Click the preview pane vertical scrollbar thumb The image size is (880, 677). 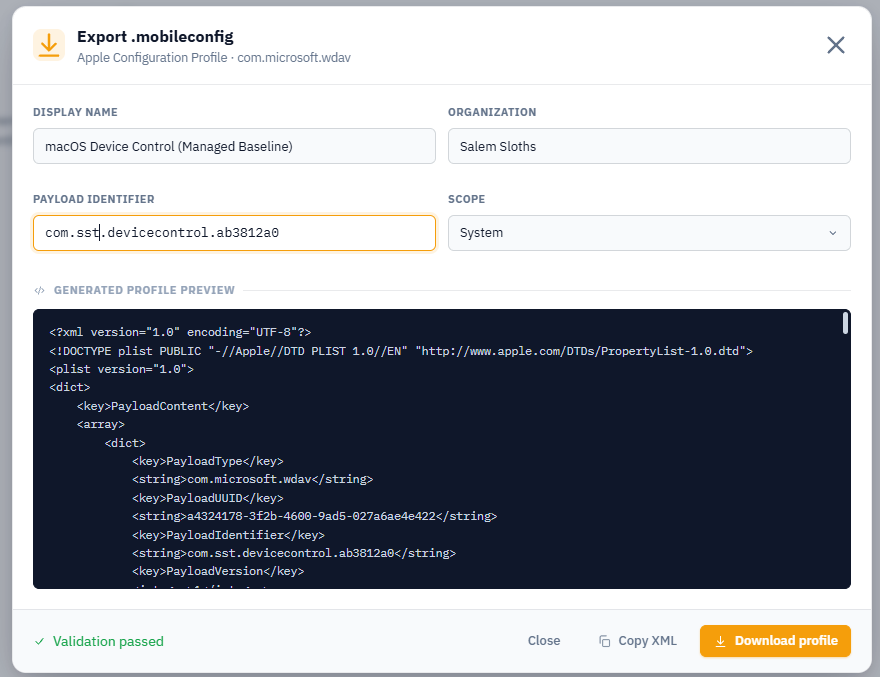(845, 323)
